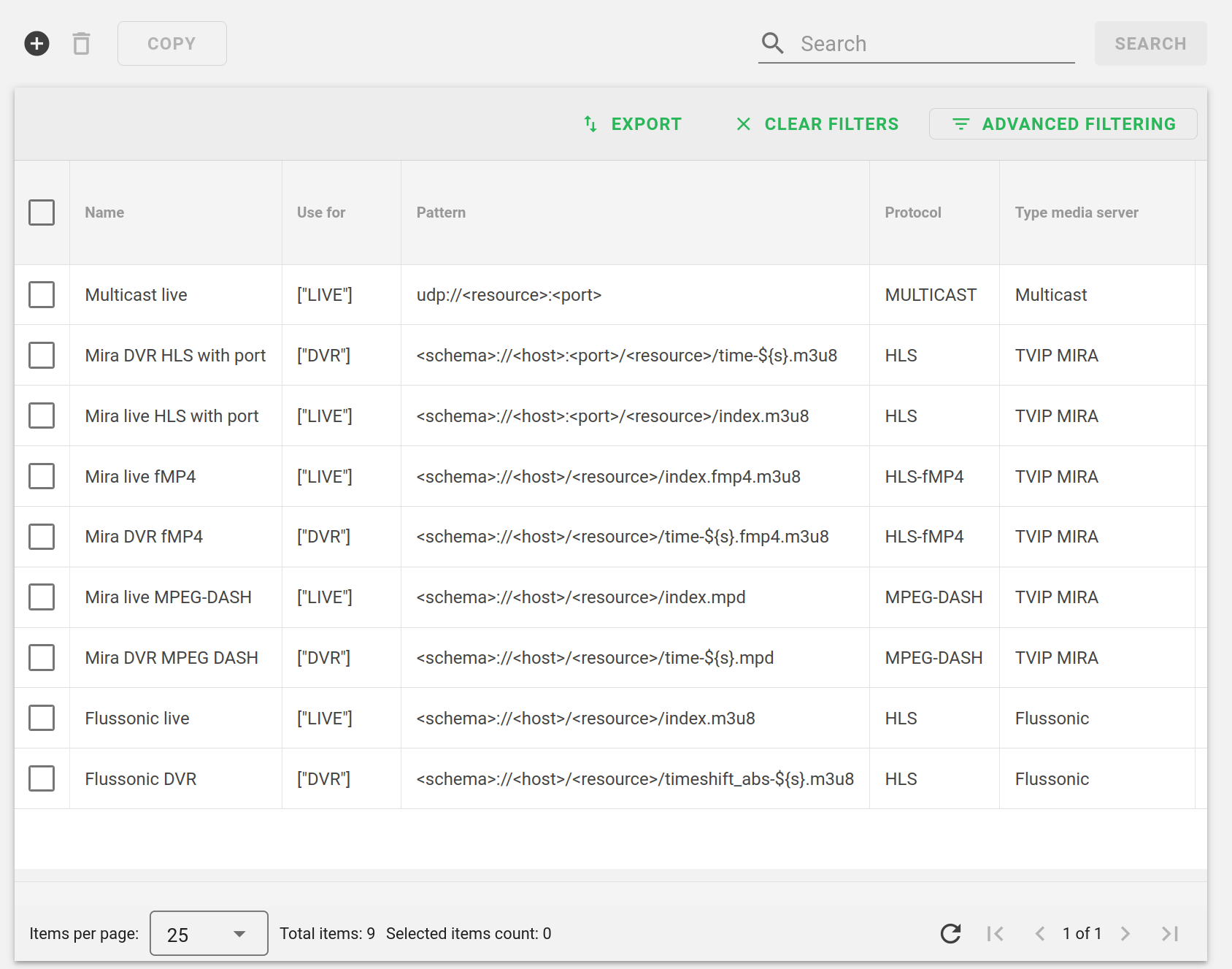Screen dimensions: 1232x969
Task: Check the Multicast live row checkbox
Action: coord(42,295)
